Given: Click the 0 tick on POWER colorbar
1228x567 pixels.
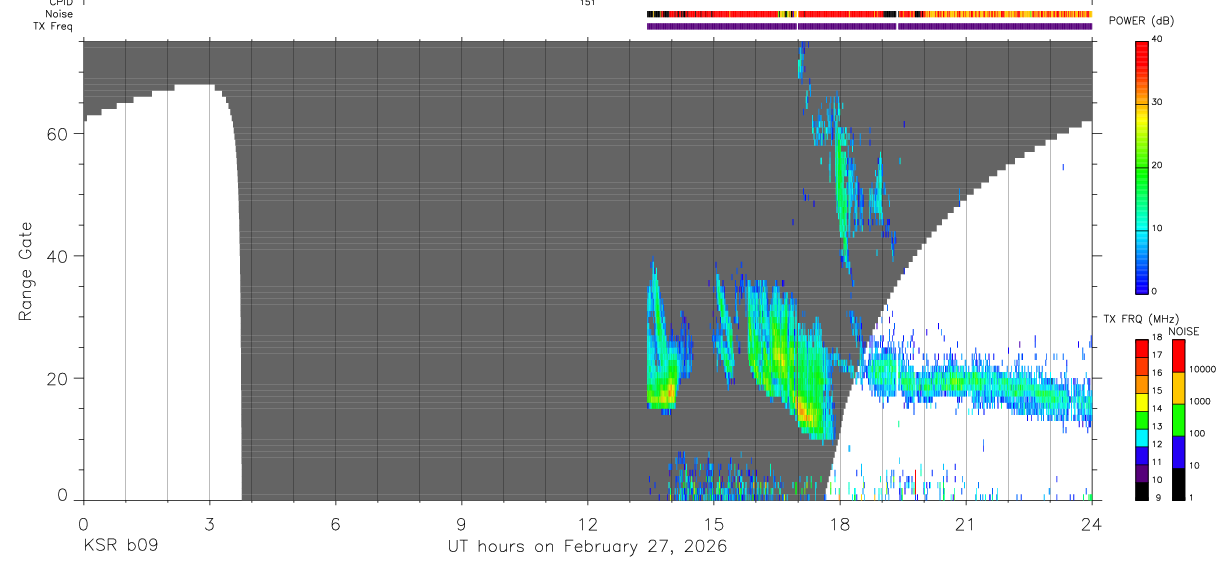Looking at the screenshot, I should (x=1154, y=291).
